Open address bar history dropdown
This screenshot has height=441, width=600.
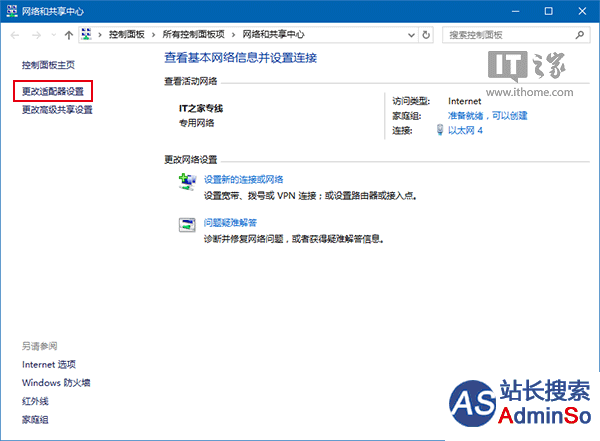[x=411, y=35]
